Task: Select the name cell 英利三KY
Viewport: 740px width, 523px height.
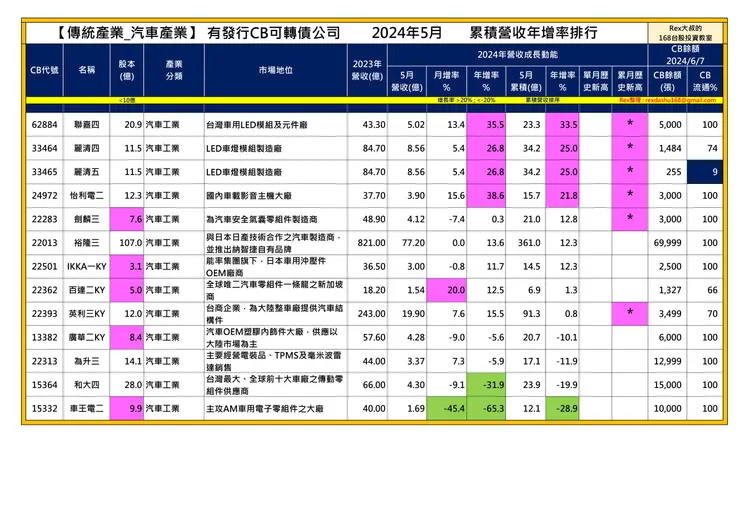Action: click(x=86, y=313)
